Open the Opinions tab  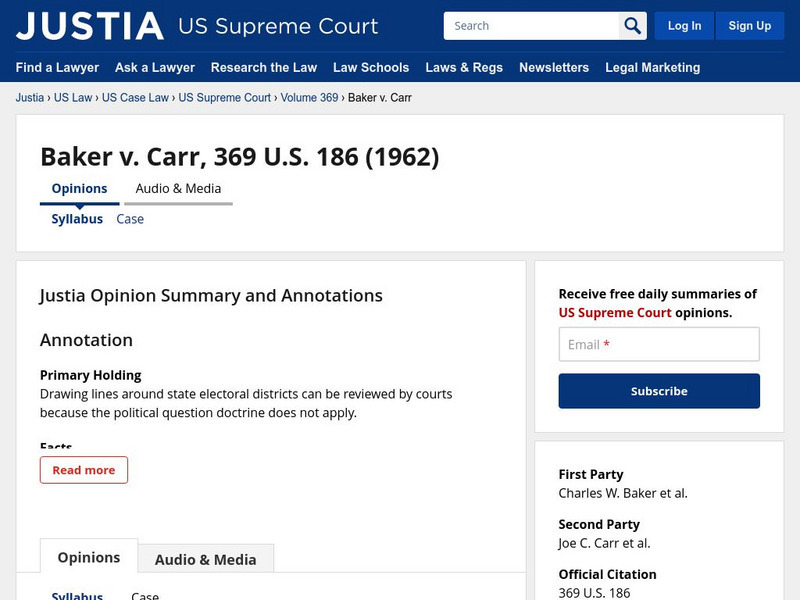(79, 188)
